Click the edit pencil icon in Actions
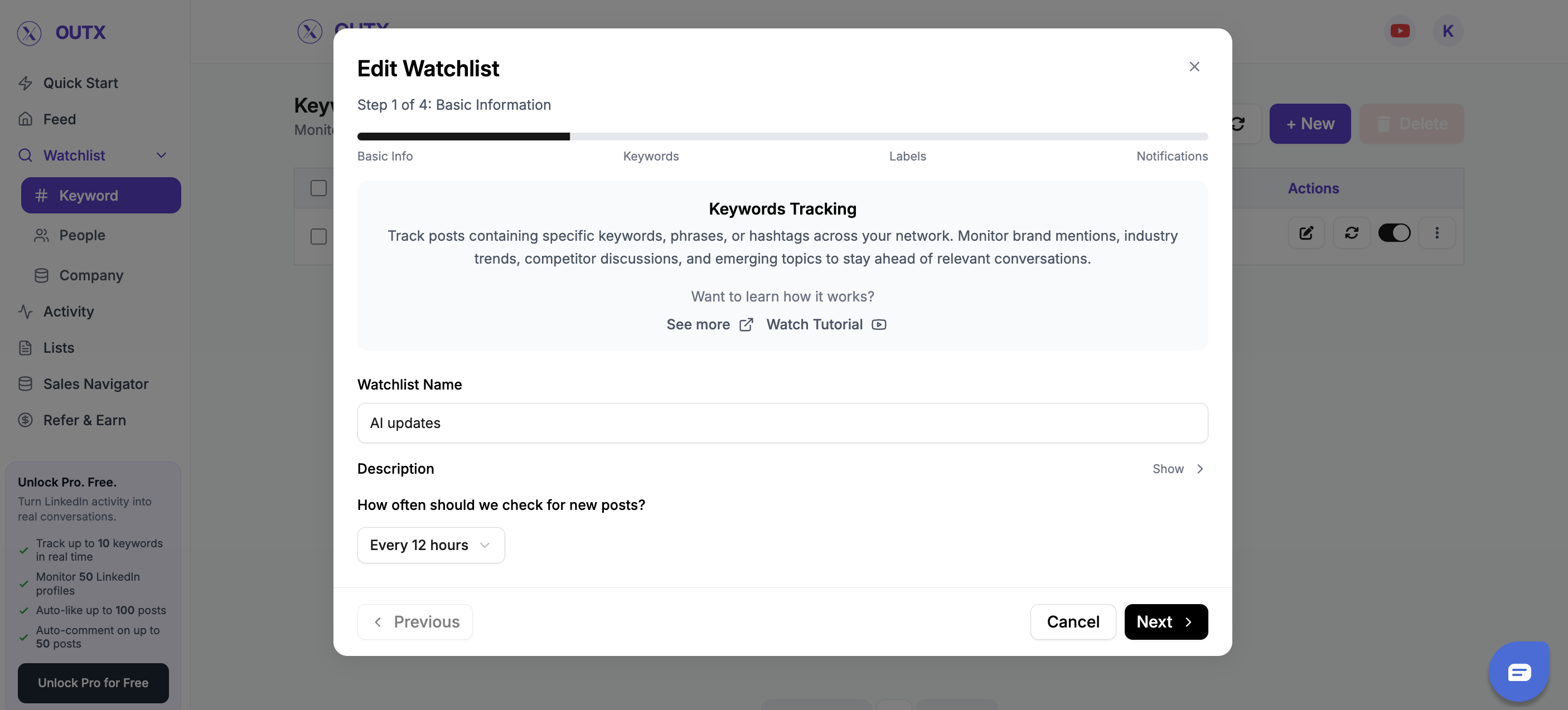1568x710 pixels. 1306,232
